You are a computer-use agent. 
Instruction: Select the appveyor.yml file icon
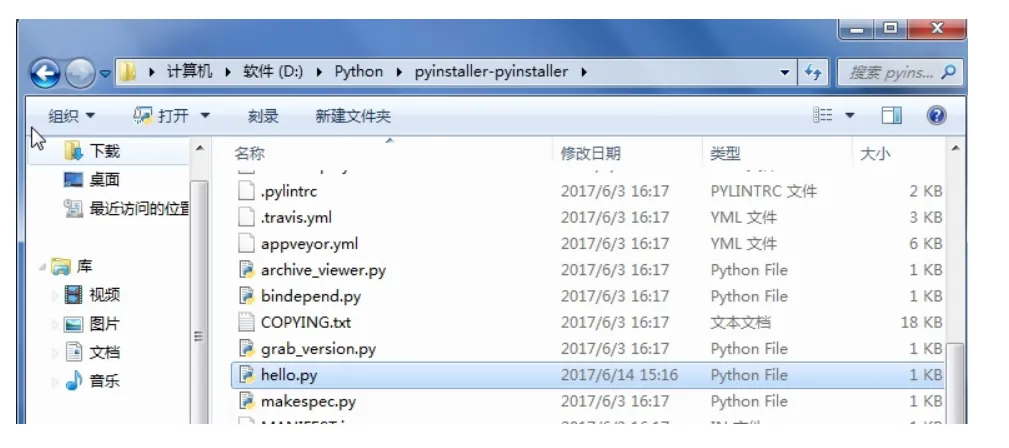[247, 244]
